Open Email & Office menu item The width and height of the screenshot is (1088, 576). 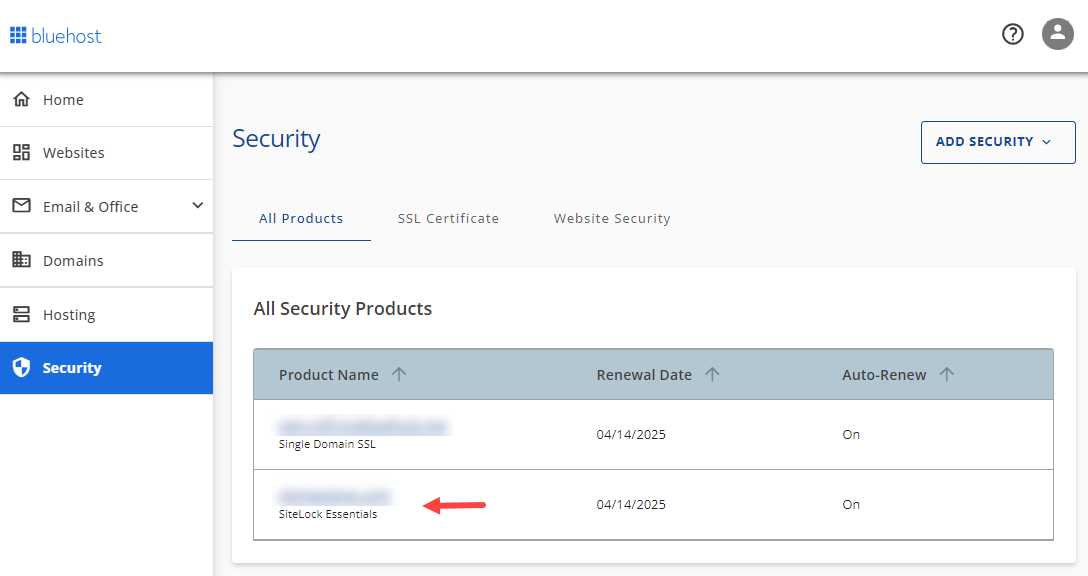[x=106, y=207]
